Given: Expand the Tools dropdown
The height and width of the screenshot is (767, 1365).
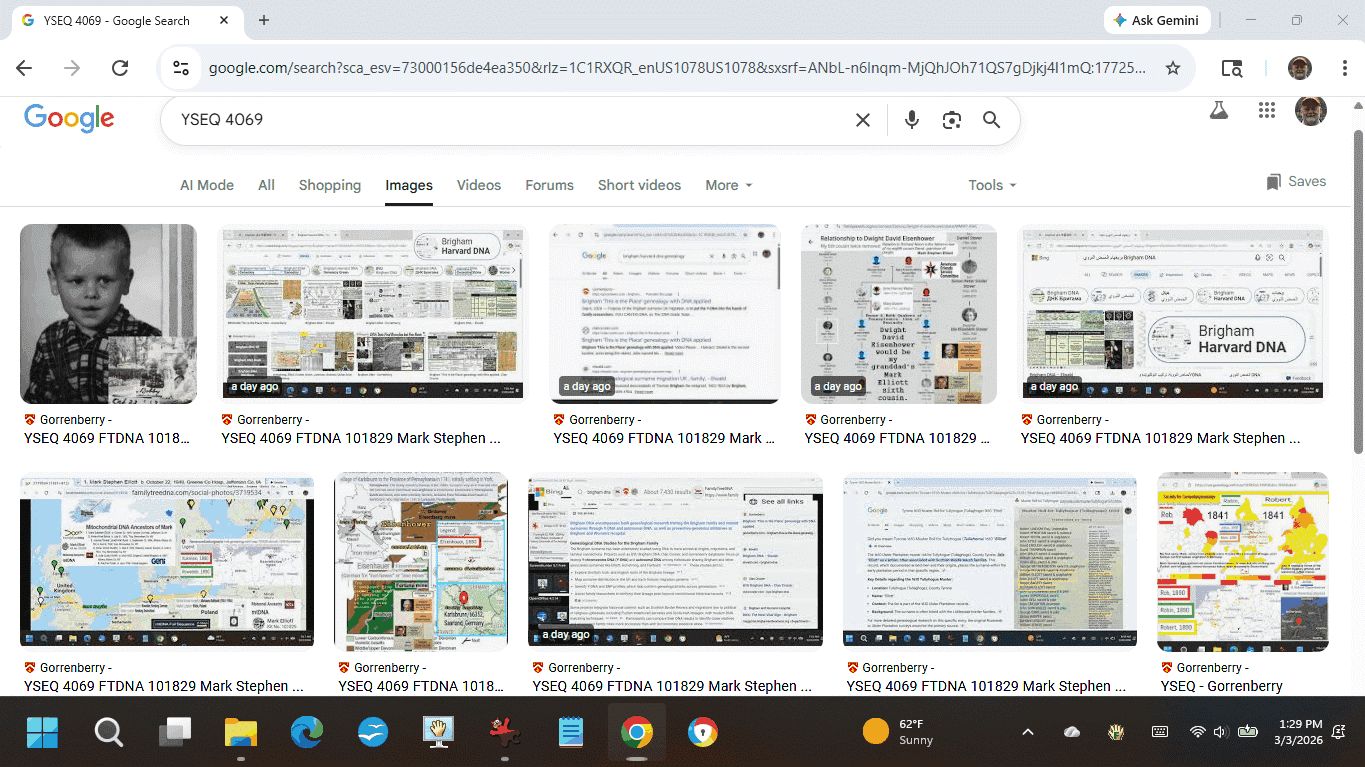Looking at the screenshot, I should point(991,185).
